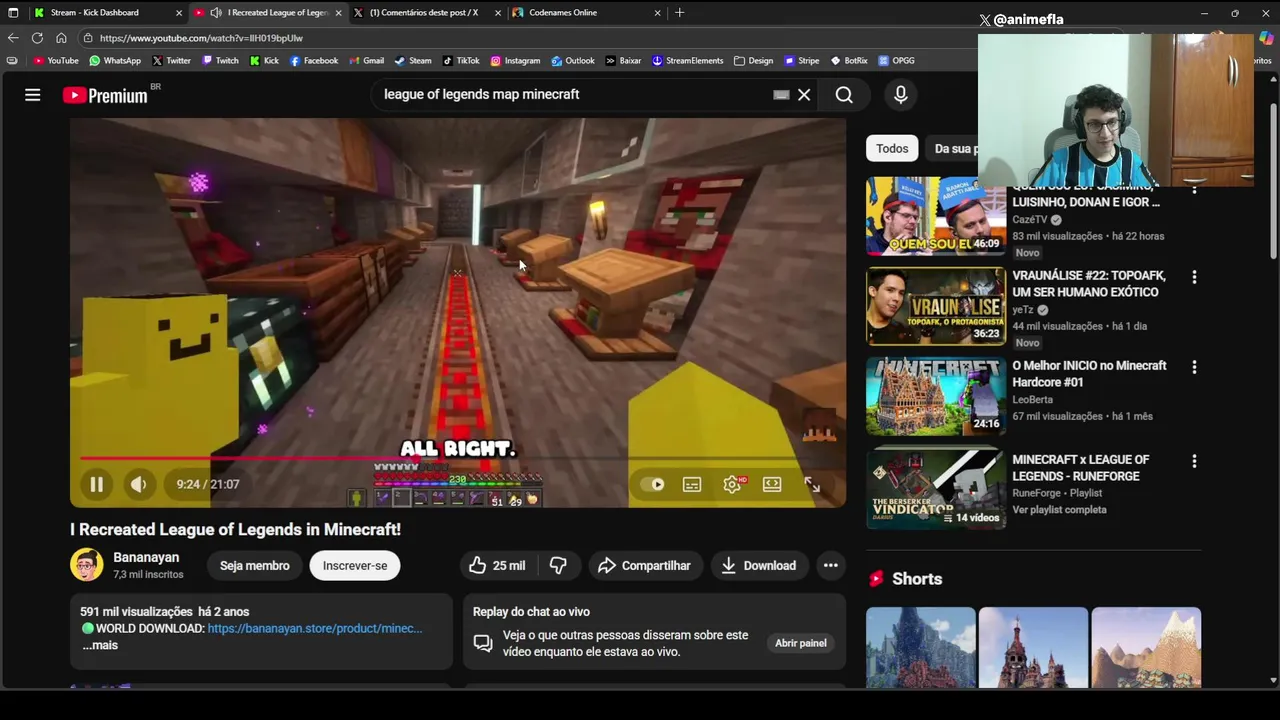Screen dimensions: 1280x720
Task: Open a new browser tab
Action: pos(680,13)
